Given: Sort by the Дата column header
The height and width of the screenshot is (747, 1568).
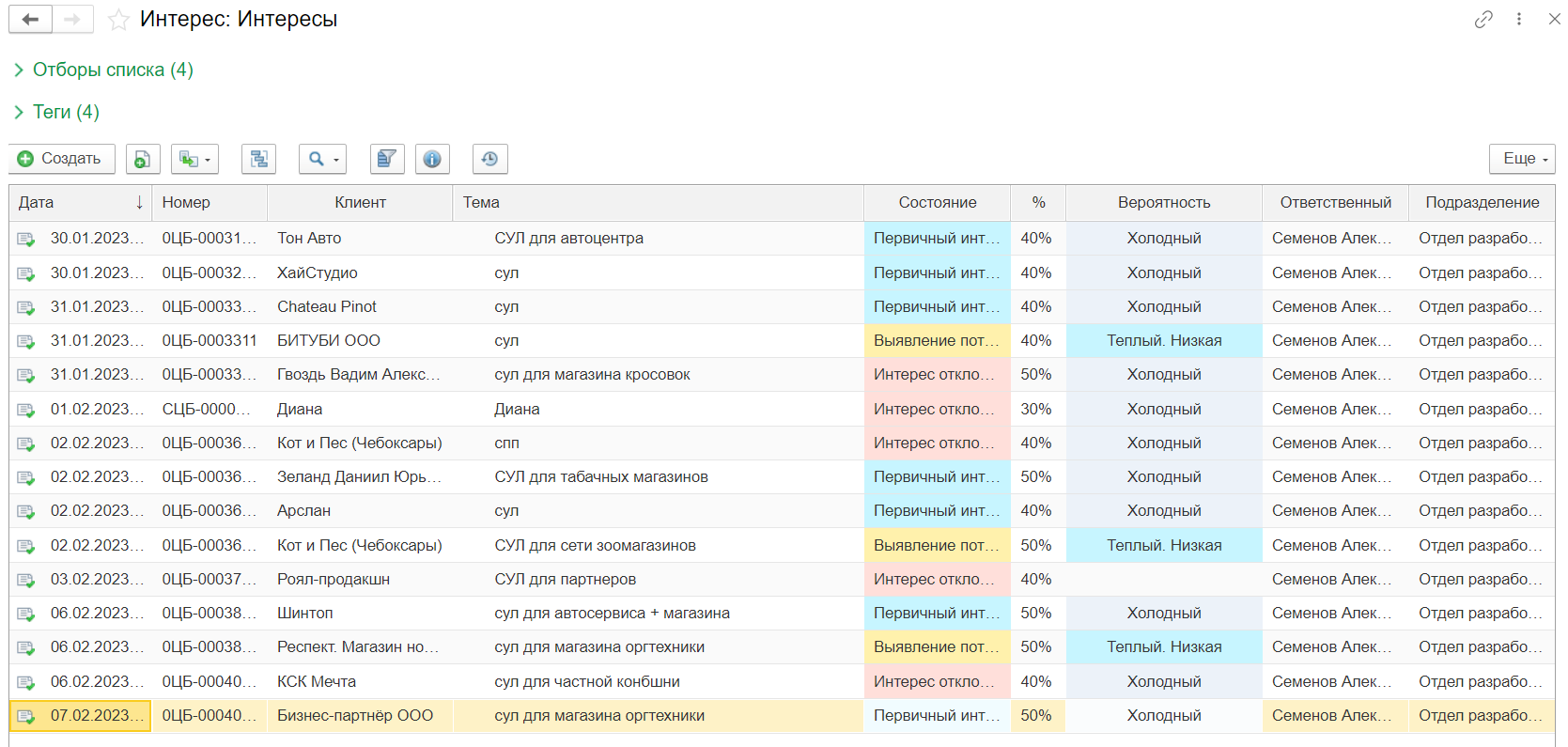Looking at the screenshot, I should point(81,202).
